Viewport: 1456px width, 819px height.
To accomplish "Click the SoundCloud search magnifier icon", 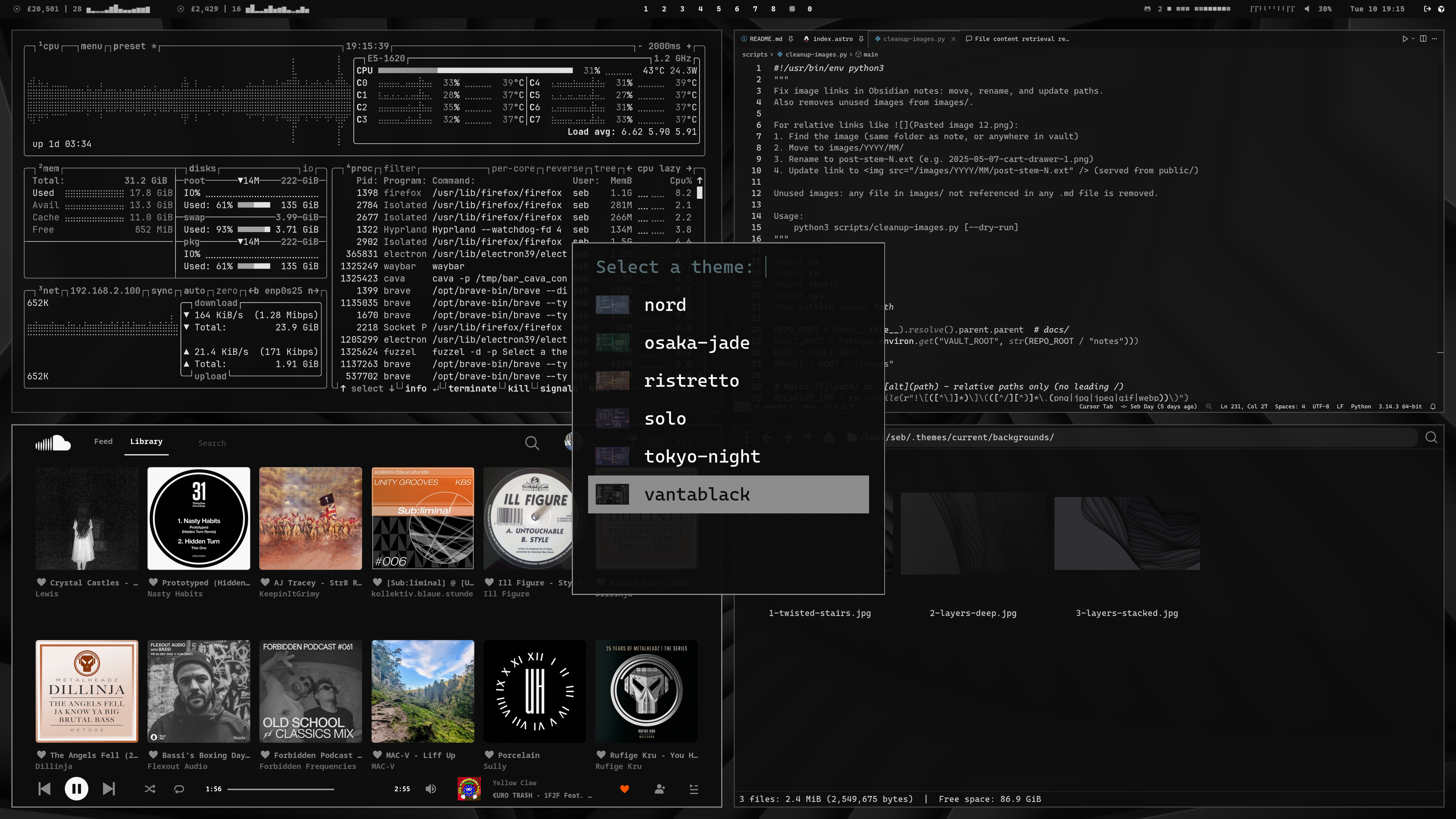I will click(532, 443).
